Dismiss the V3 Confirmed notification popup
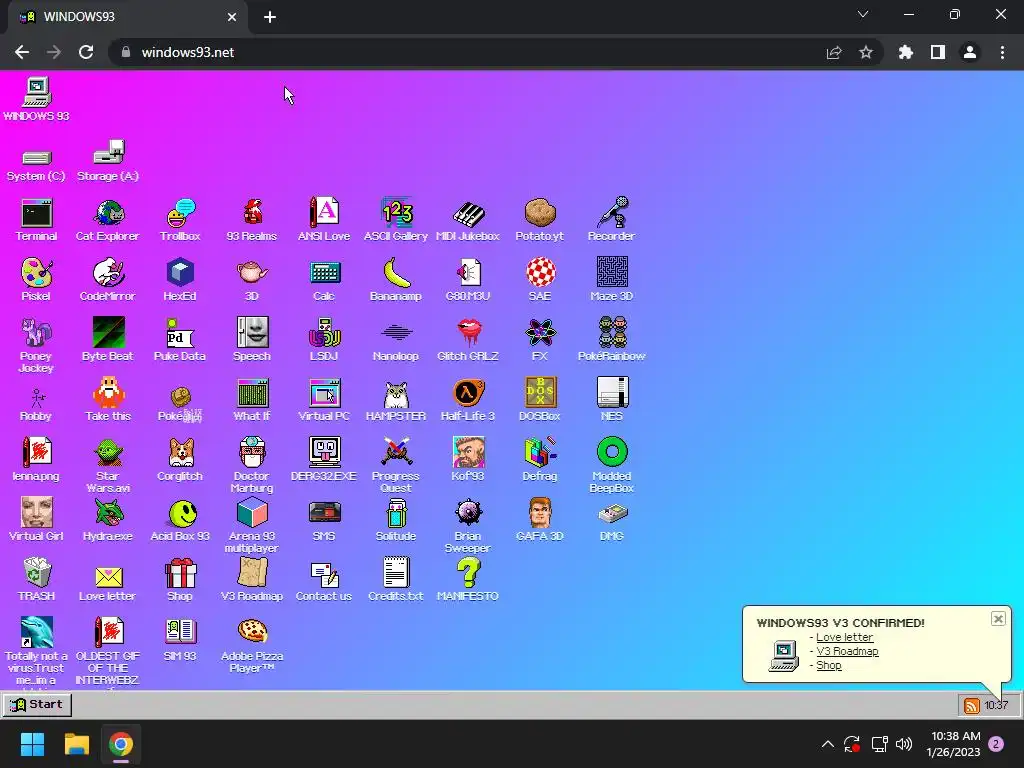 (998, 618)
